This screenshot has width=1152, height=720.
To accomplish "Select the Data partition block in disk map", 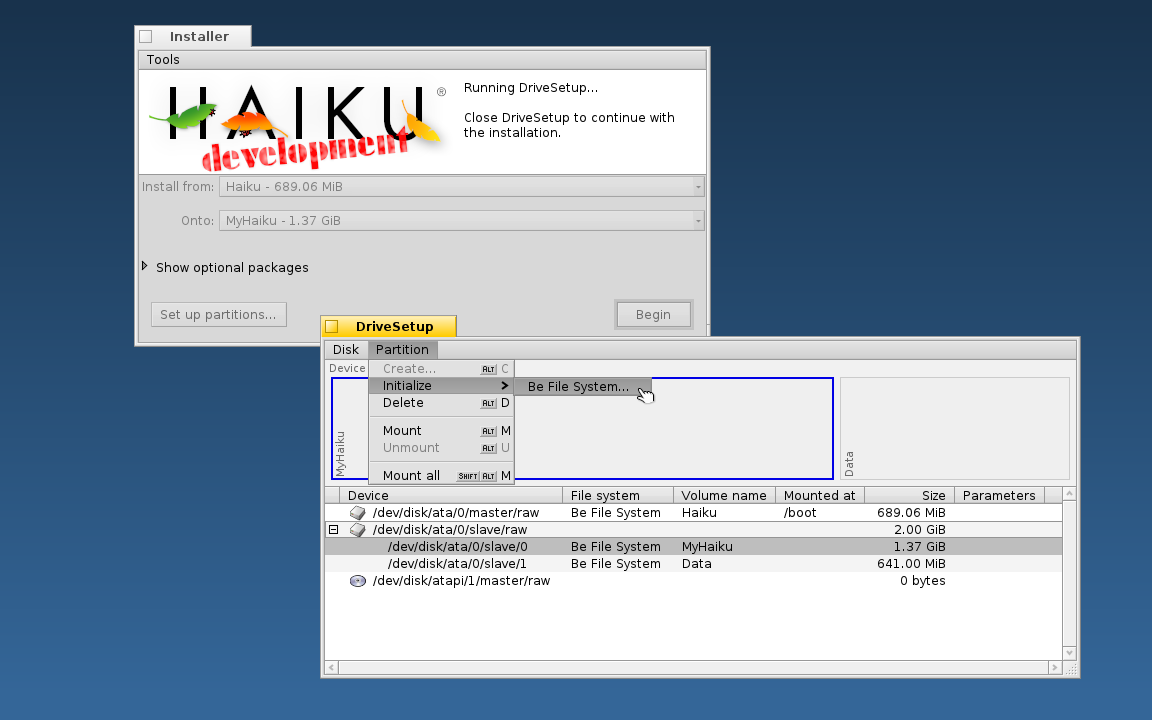I will pyautogui.click(x=954, y=428).
